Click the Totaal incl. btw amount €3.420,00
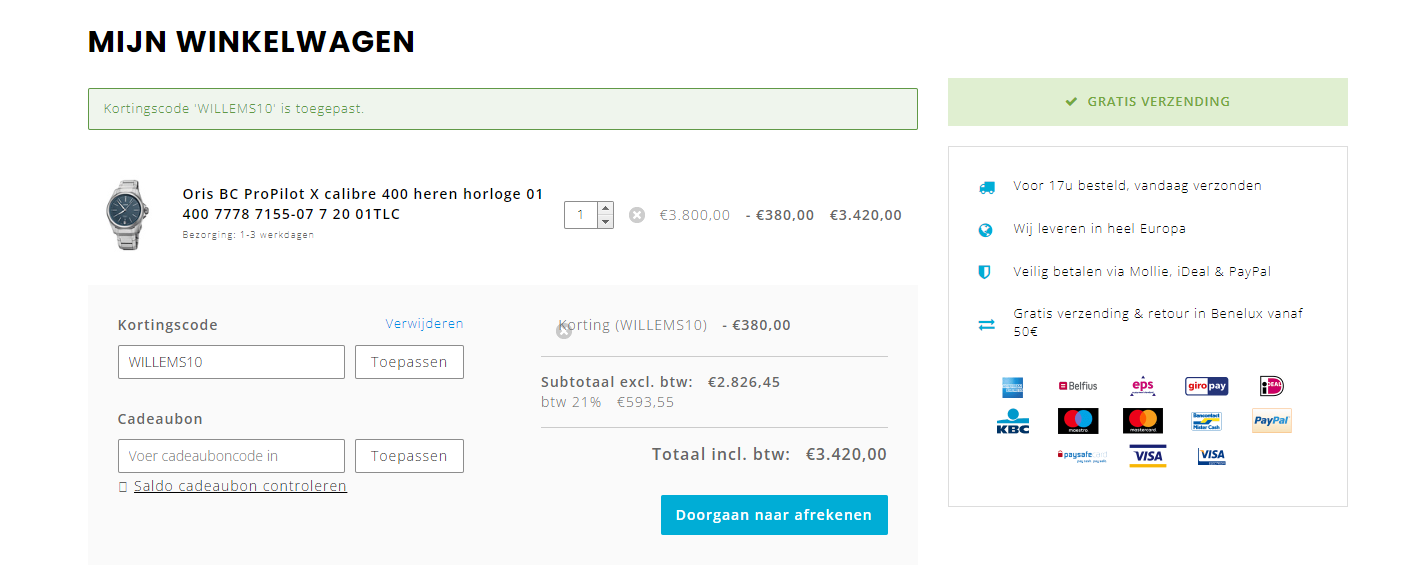The width and height of the screenshot is (1426, 583). 846,454
